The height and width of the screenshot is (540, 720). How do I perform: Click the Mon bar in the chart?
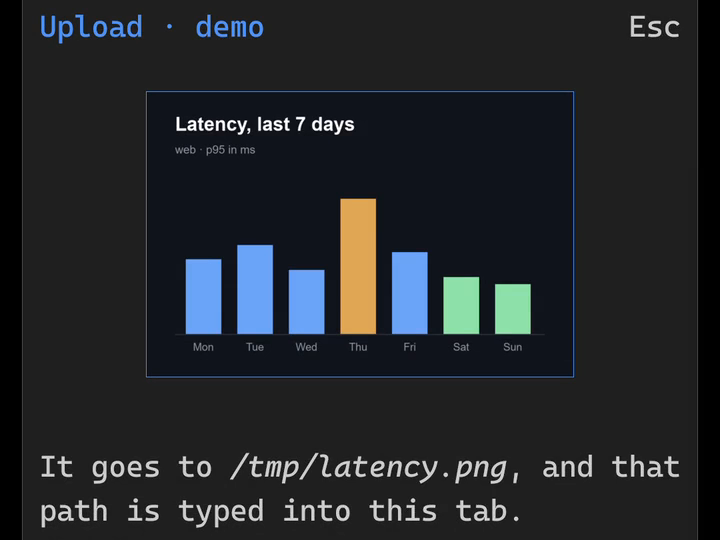[x=203, y=297]
